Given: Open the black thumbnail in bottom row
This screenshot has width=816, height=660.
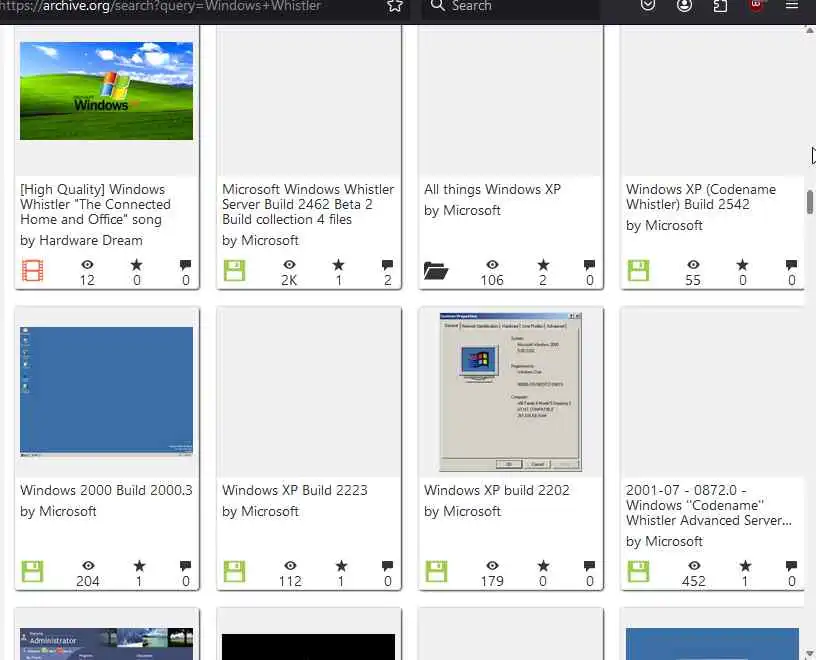Looking at the screenshot, I should (x=308, y=646).
